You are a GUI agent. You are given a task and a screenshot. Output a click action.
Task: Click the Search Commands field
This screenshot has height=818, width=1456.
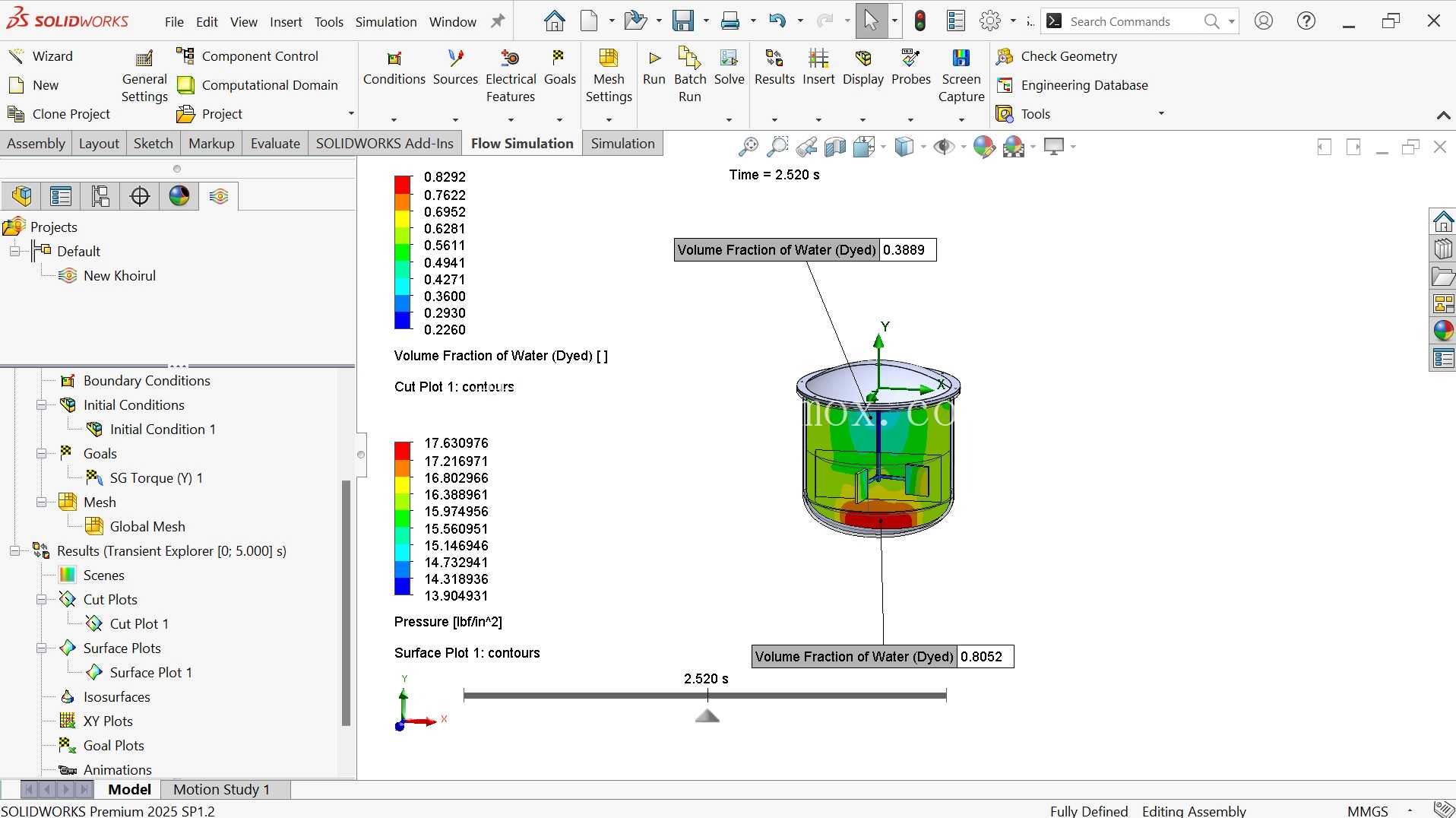1132,21
